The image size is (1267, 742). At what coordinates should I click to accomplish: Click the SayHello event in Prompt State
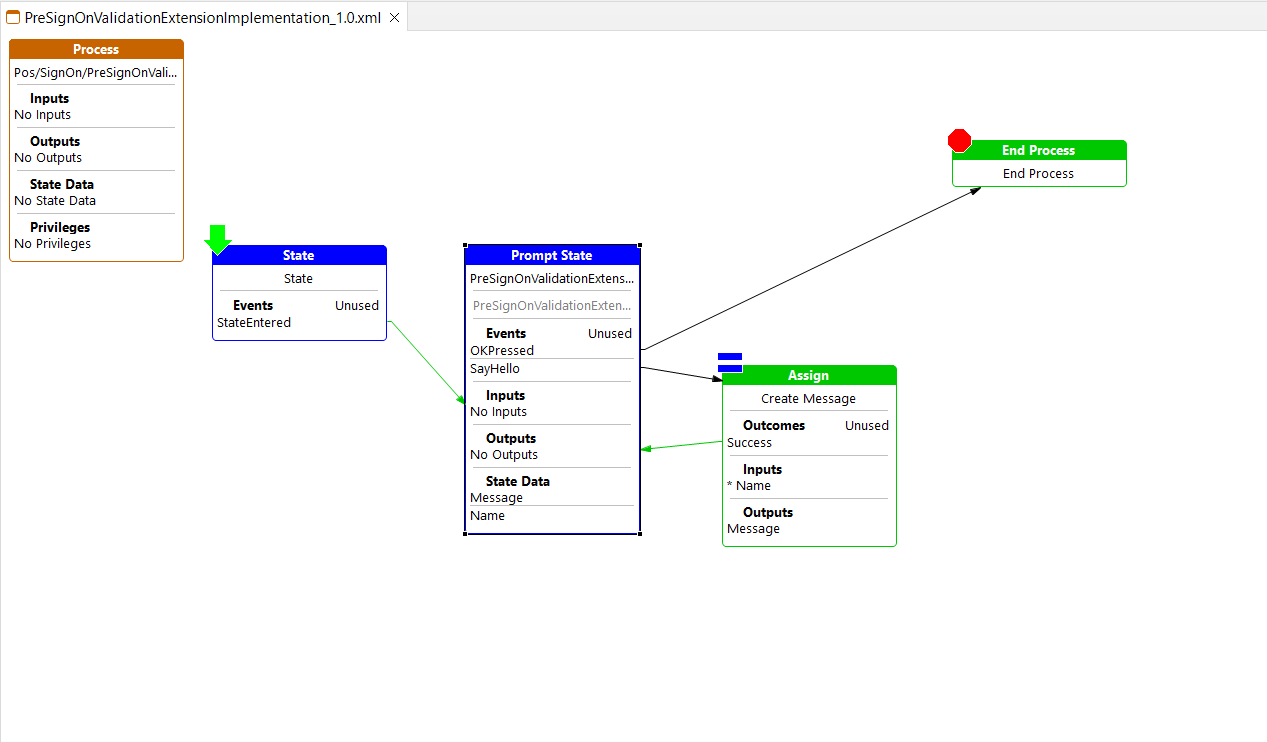coord(495,369)
